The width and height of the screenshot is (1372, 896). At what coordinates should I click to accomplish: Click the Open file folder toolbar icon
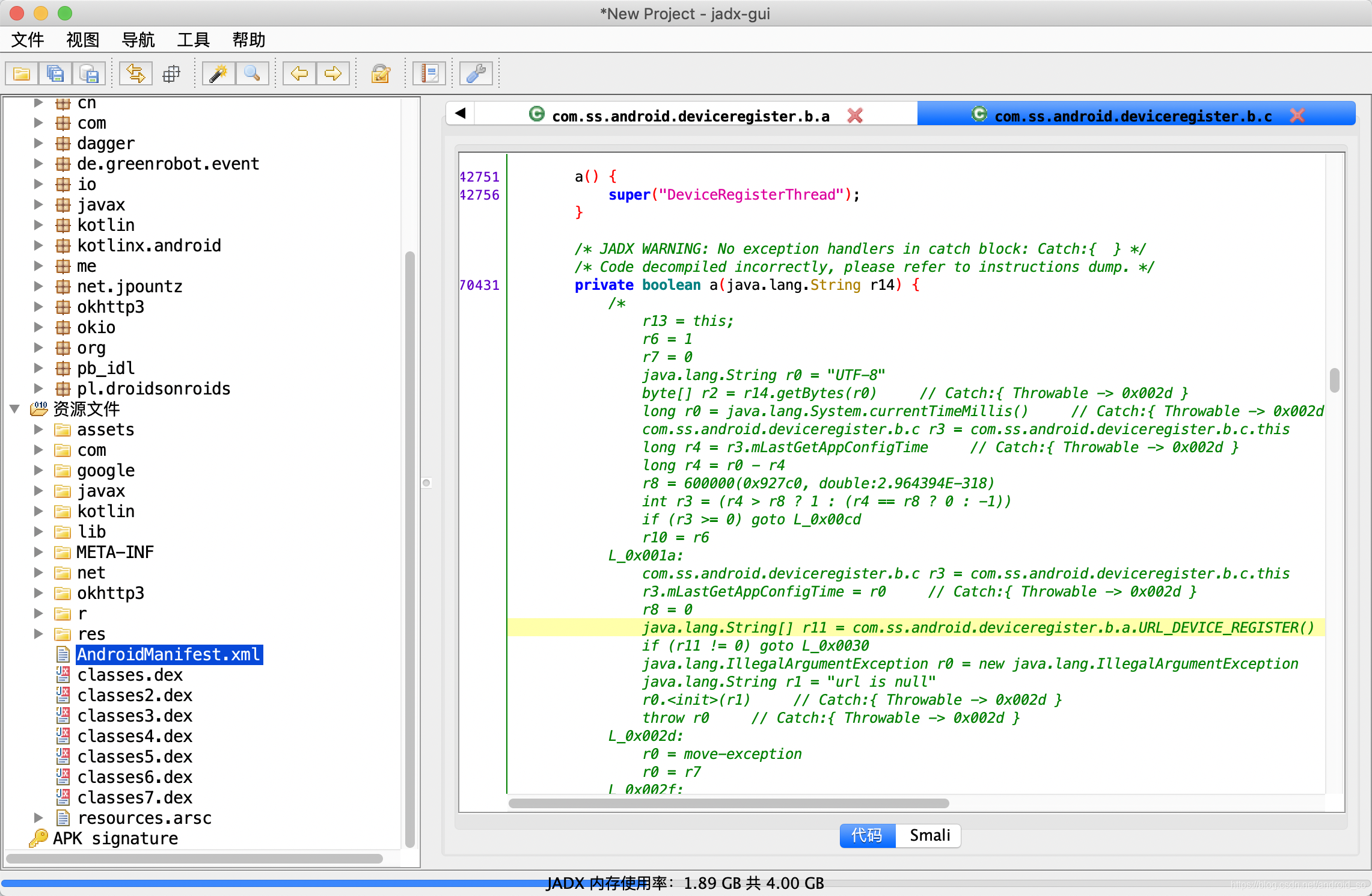(22, 73)
